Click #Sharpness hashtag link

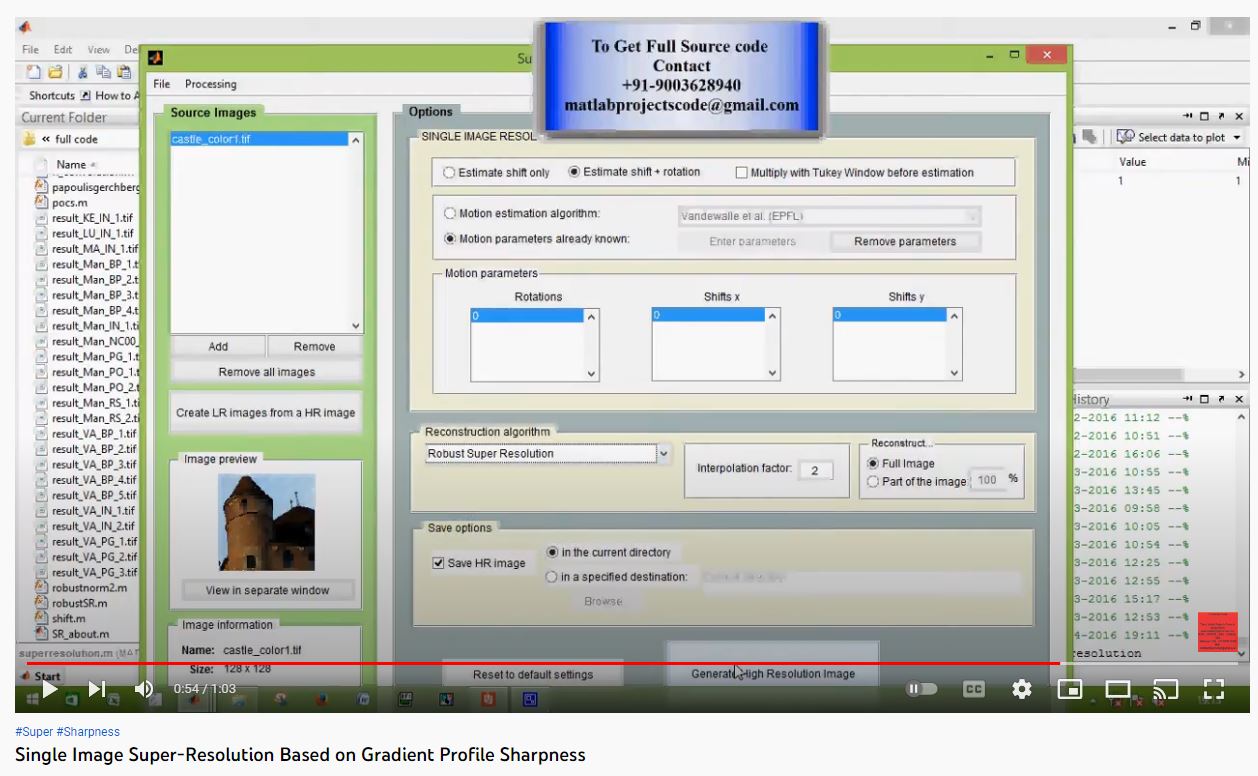[88, 732]
